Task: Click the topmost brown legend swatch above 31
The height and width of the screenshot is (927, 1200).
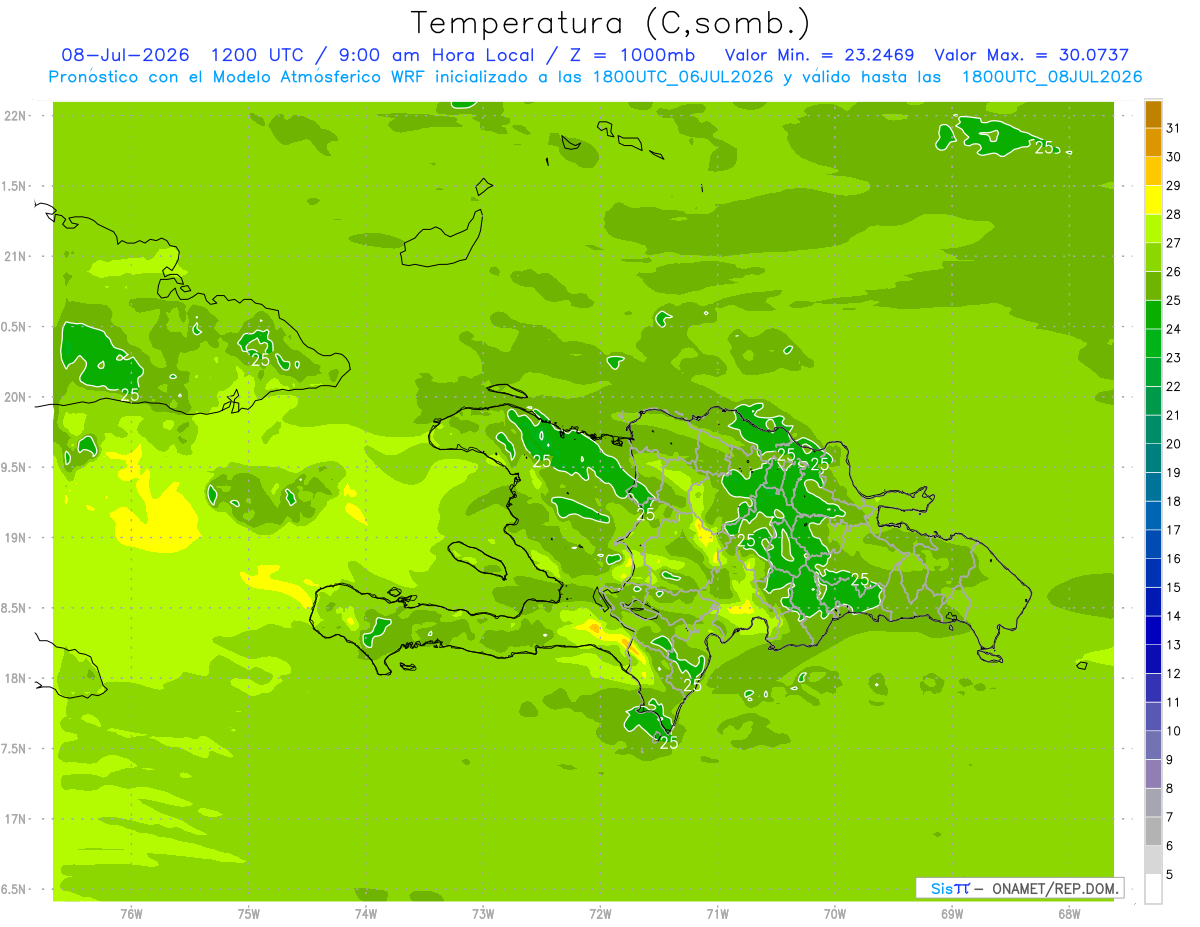Action: pyautogui.click(x=1153, y=115)
